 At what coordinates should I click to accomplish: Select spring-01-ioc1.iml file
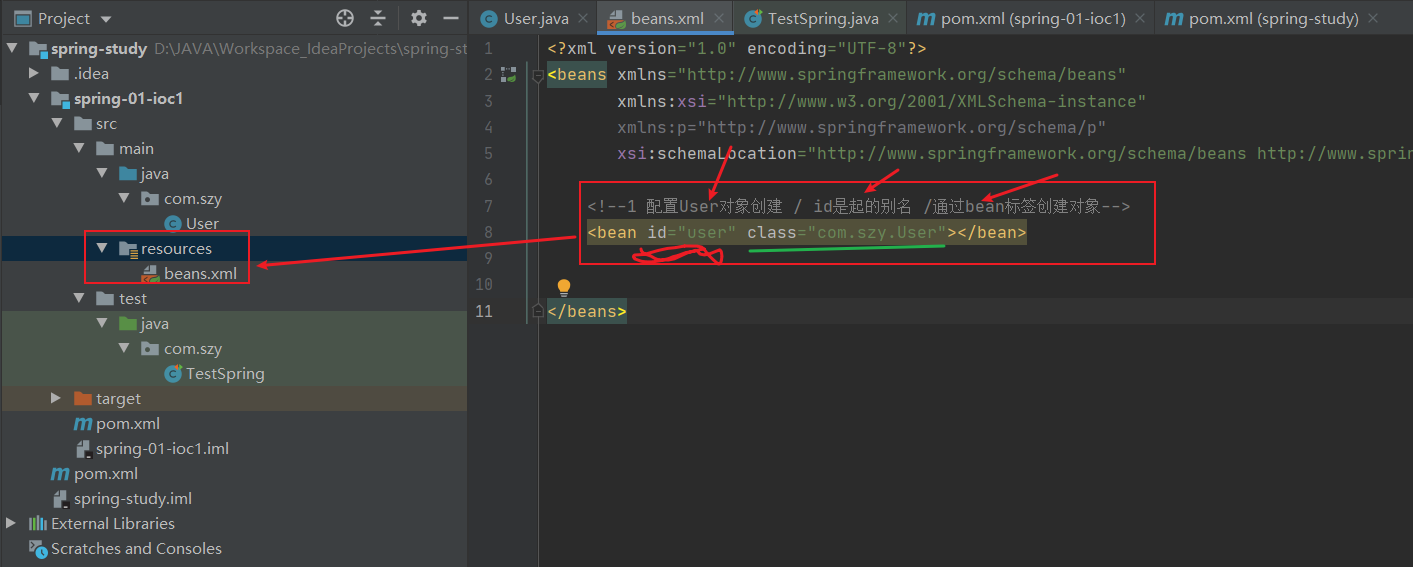tap(162, 449)
